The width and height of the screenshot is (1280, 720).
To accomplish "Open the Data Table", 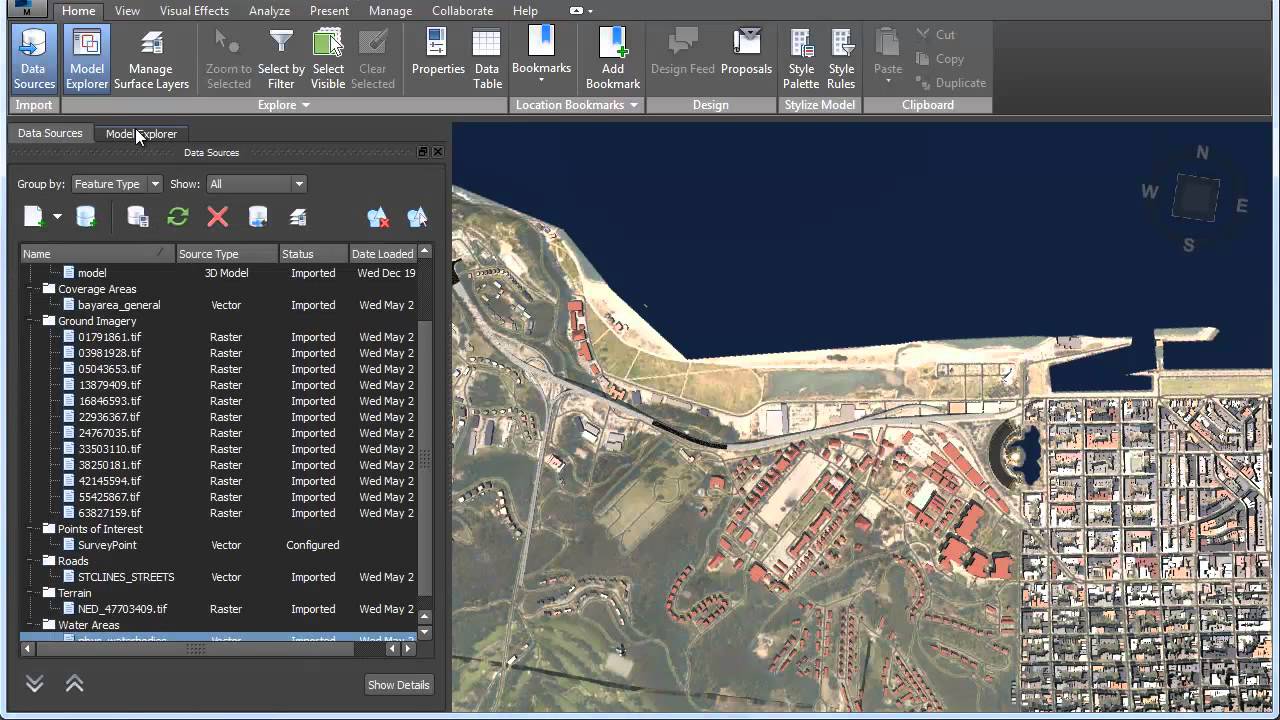I will pos(487,59).
